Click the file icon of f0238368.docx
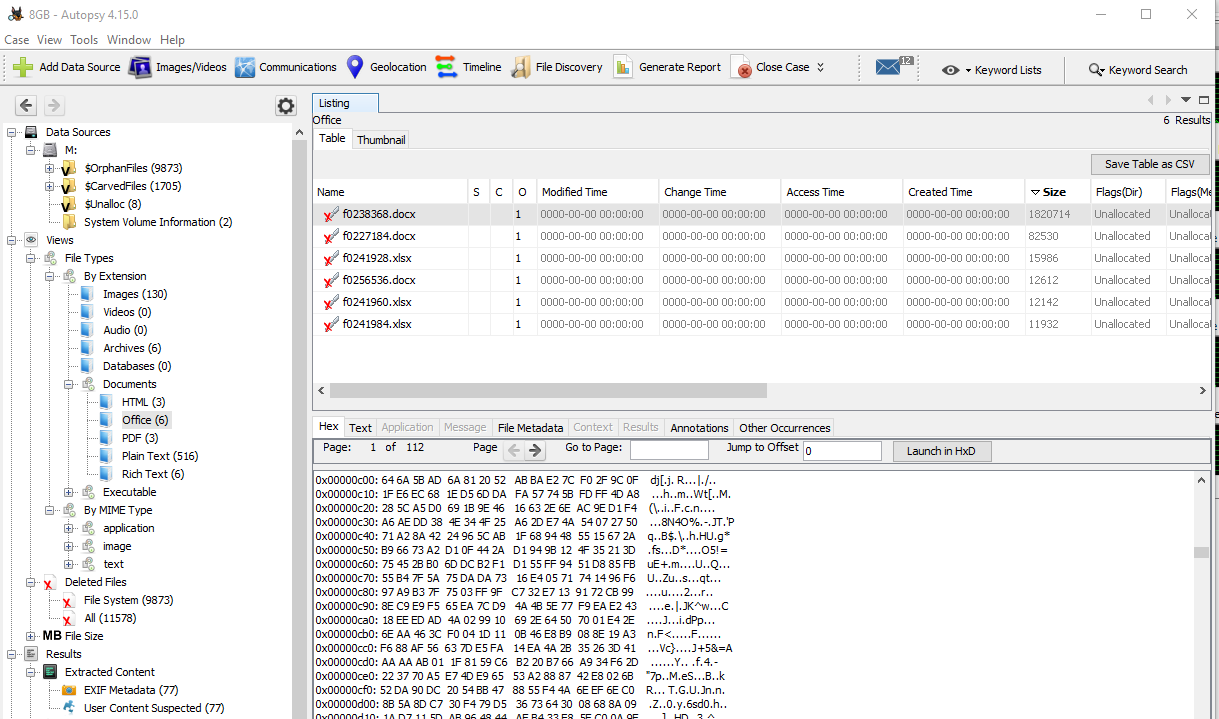Viewport: 1219px width, 719px height. pos(330,214)
